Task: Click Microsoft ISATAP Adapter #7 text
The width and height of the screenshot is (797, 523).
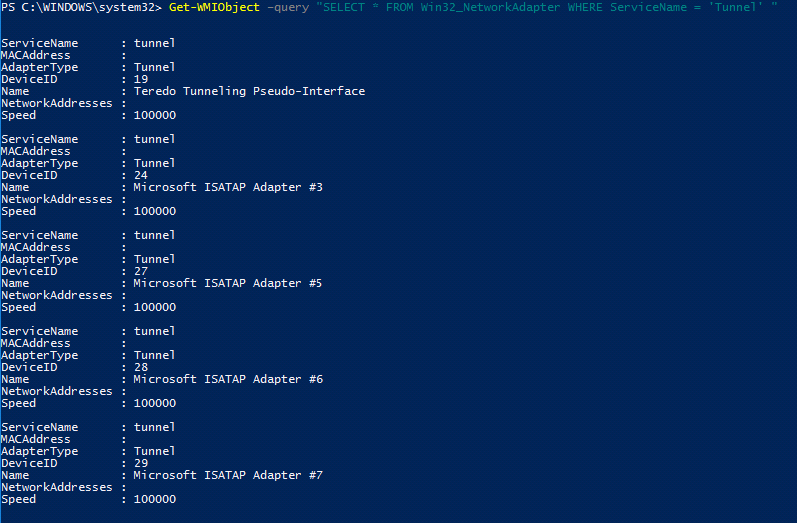Action: pyautogui.click(x=228, y=475)
